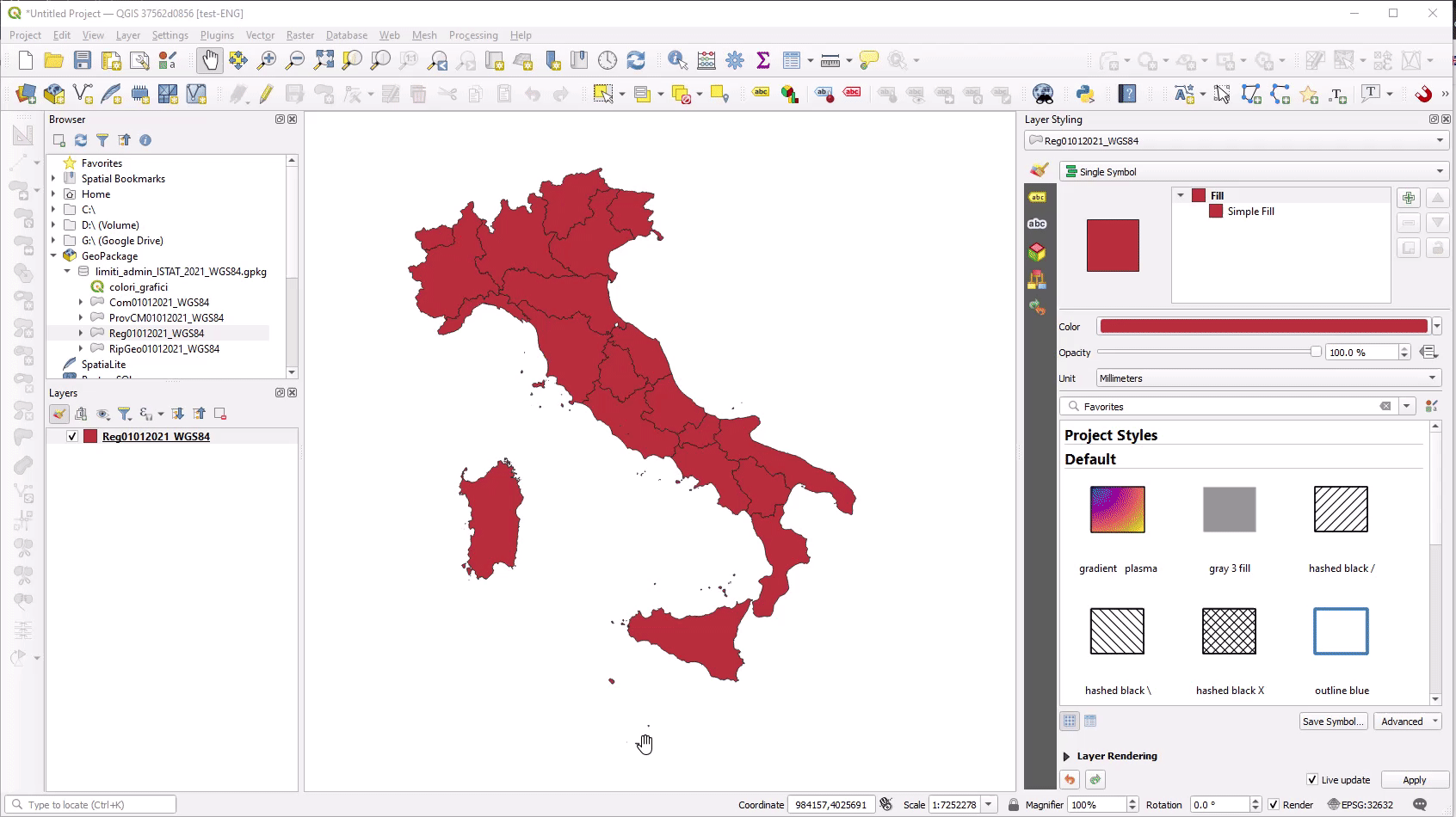
Task: Click the red Color fill bar
Action: pos(1262,327)
